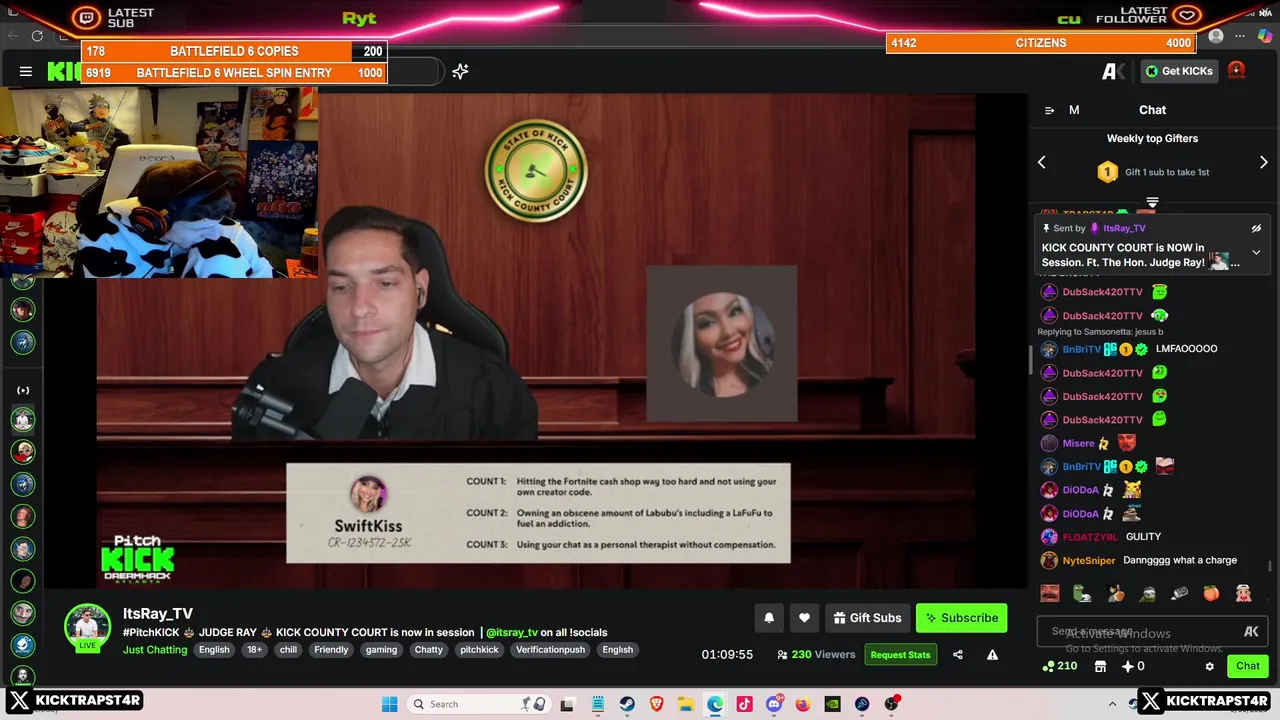Reload the browser page

tap(37, 36)
